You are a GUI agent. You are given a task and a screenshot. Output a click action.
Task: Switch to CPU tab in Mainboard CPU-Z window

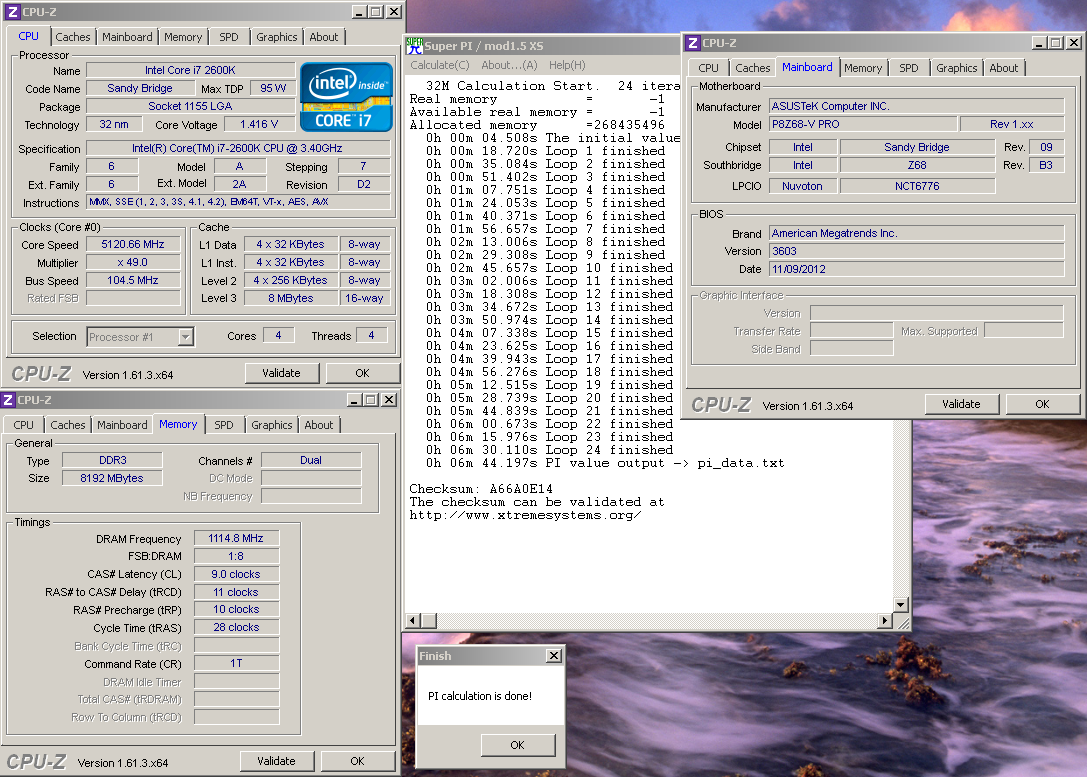pyautogui.click(x=708, y=68)
